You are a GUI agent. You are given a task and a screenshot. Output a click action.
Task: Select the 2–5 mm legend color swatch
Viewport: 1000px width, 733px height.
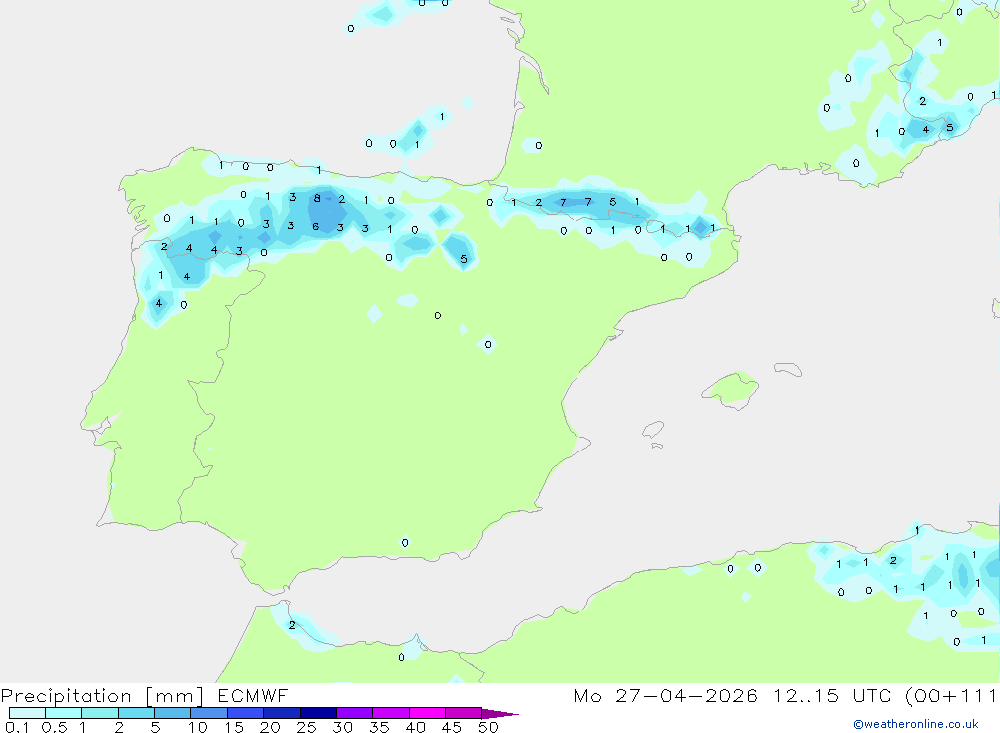pyautogui.click(x=136, y=713)
